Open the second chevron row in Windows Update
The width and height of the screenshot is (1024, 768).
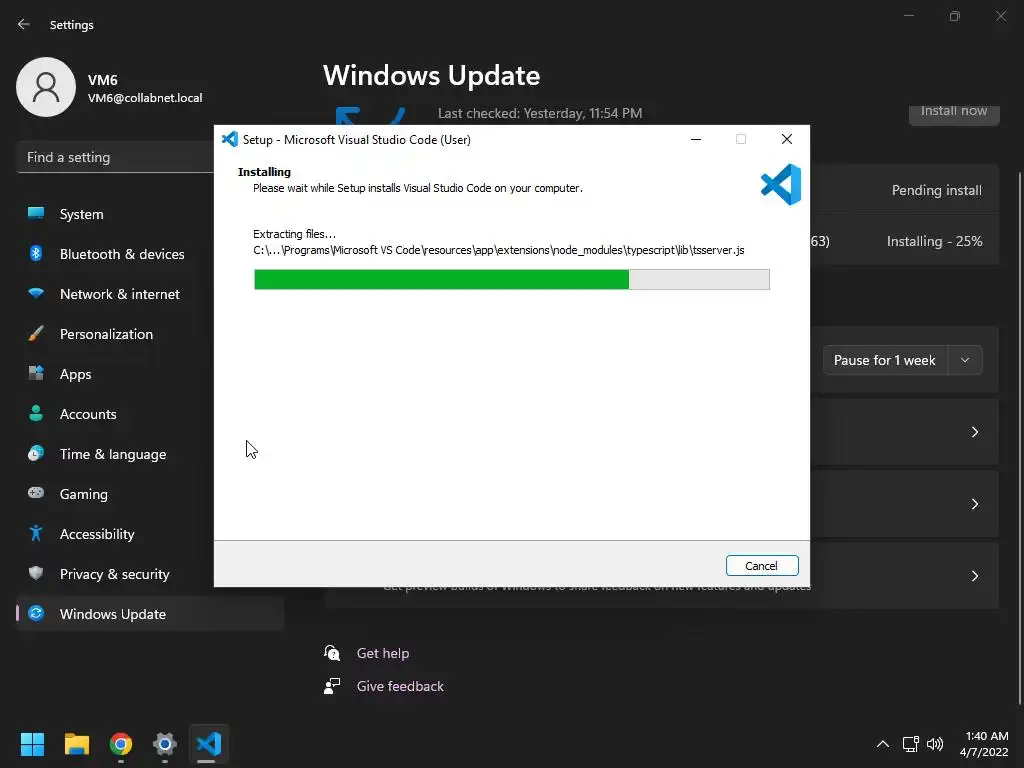[x=974, y=504]
